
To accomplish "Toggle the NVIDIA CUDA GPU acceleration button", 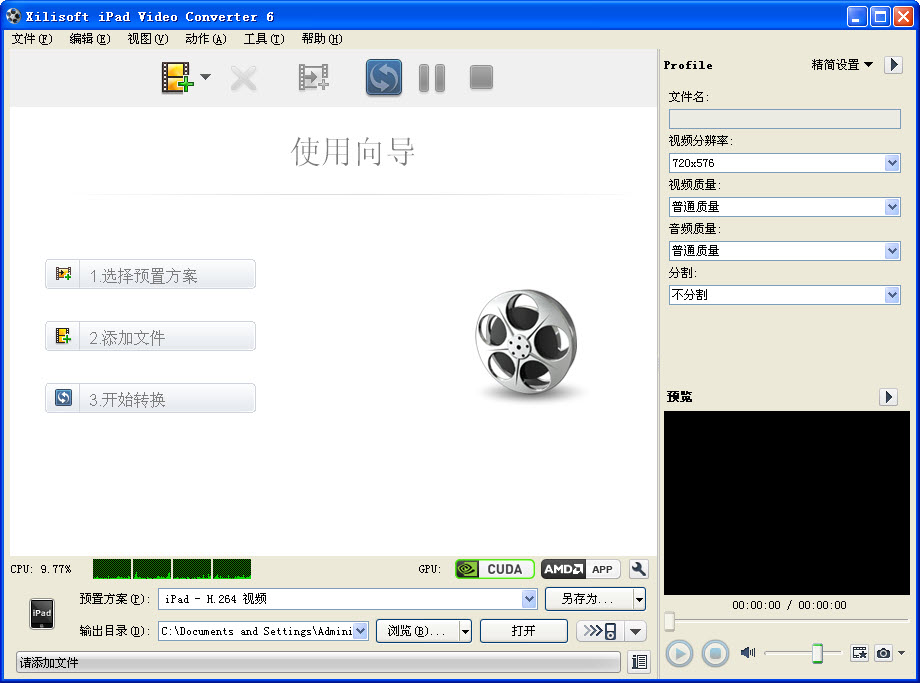I will pos(495,569).
